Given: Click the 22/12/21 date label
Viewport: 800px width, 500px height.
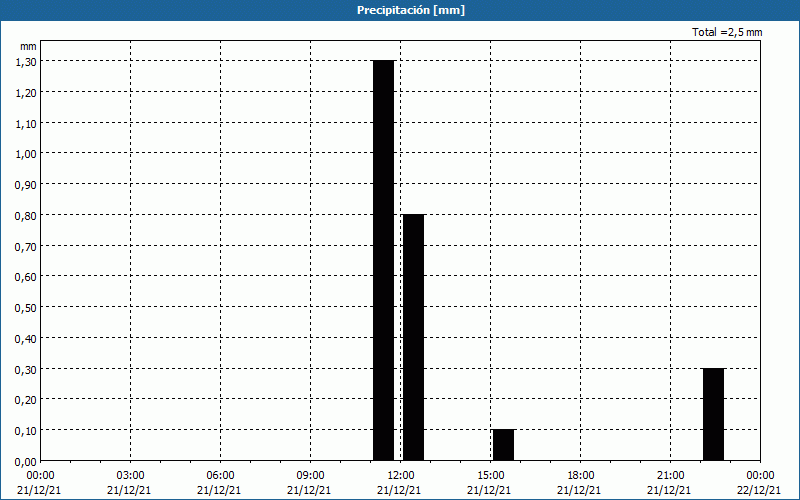Looking at the screenshot, I should tap(759, 490).
